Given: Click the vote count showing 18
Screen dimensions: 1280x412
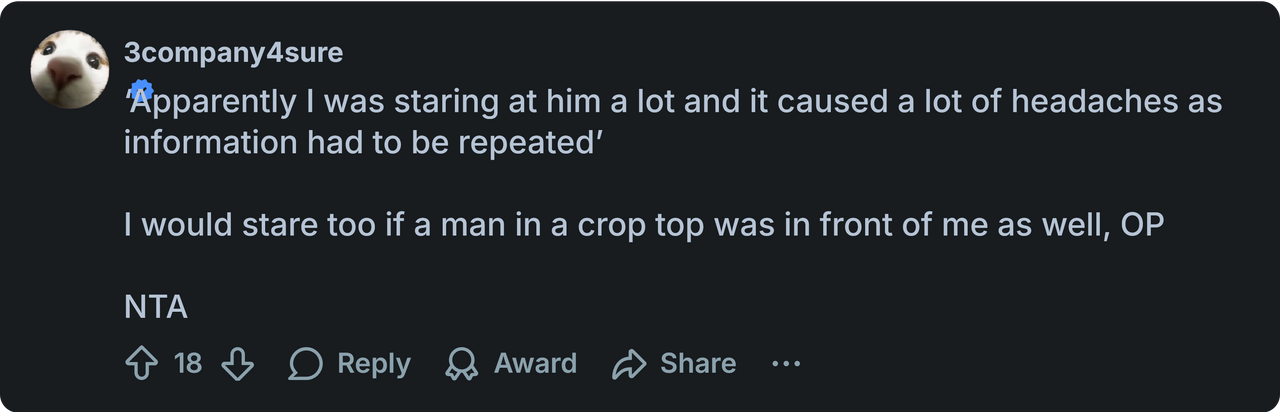Looking at the screenshot, I should click(188, 363).
